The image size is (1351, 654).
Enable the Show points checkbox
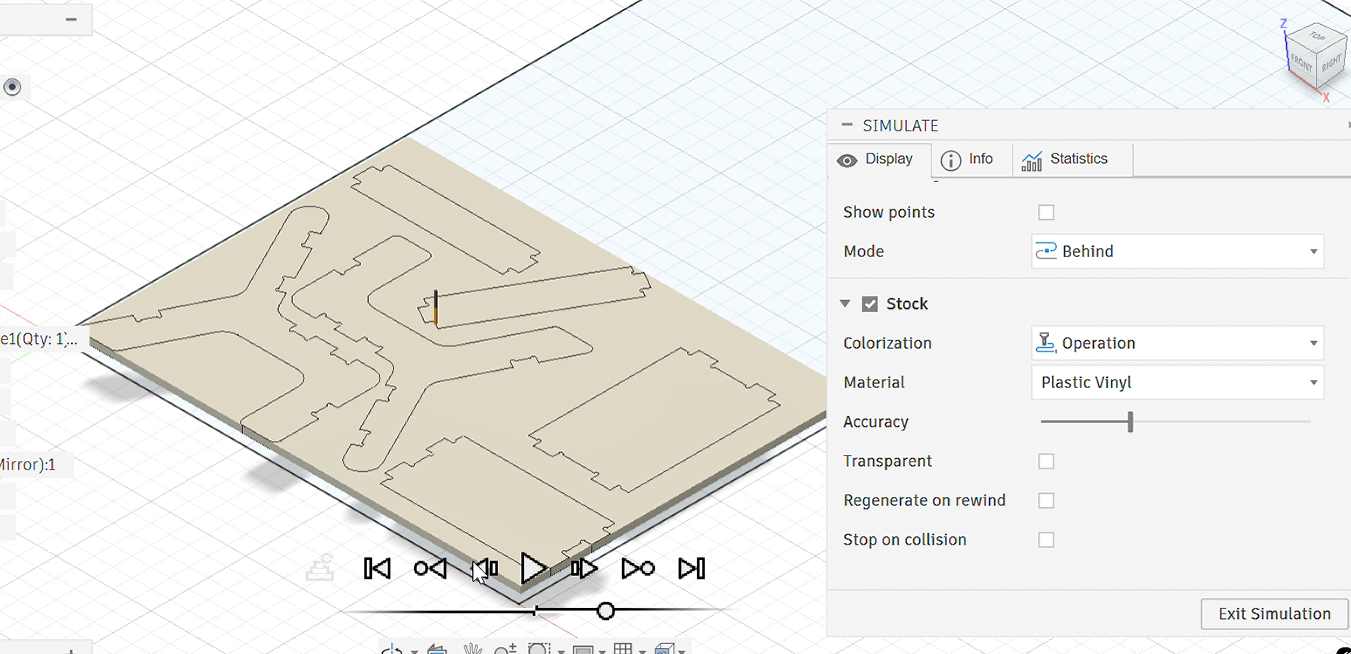click(x=1046, y=212)
